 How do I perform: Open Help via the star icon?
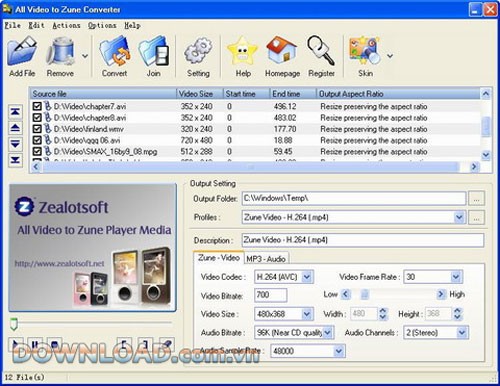243,51
